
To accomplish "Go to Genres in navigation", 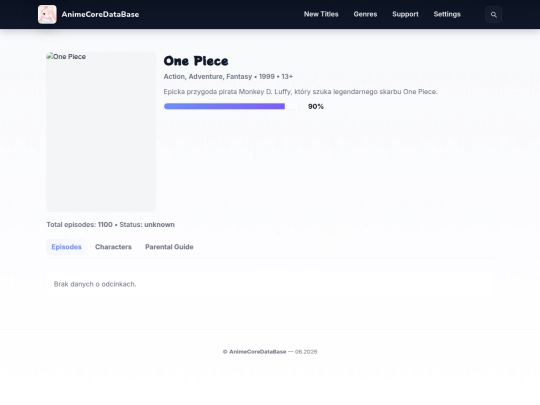I will click(365, 14).
